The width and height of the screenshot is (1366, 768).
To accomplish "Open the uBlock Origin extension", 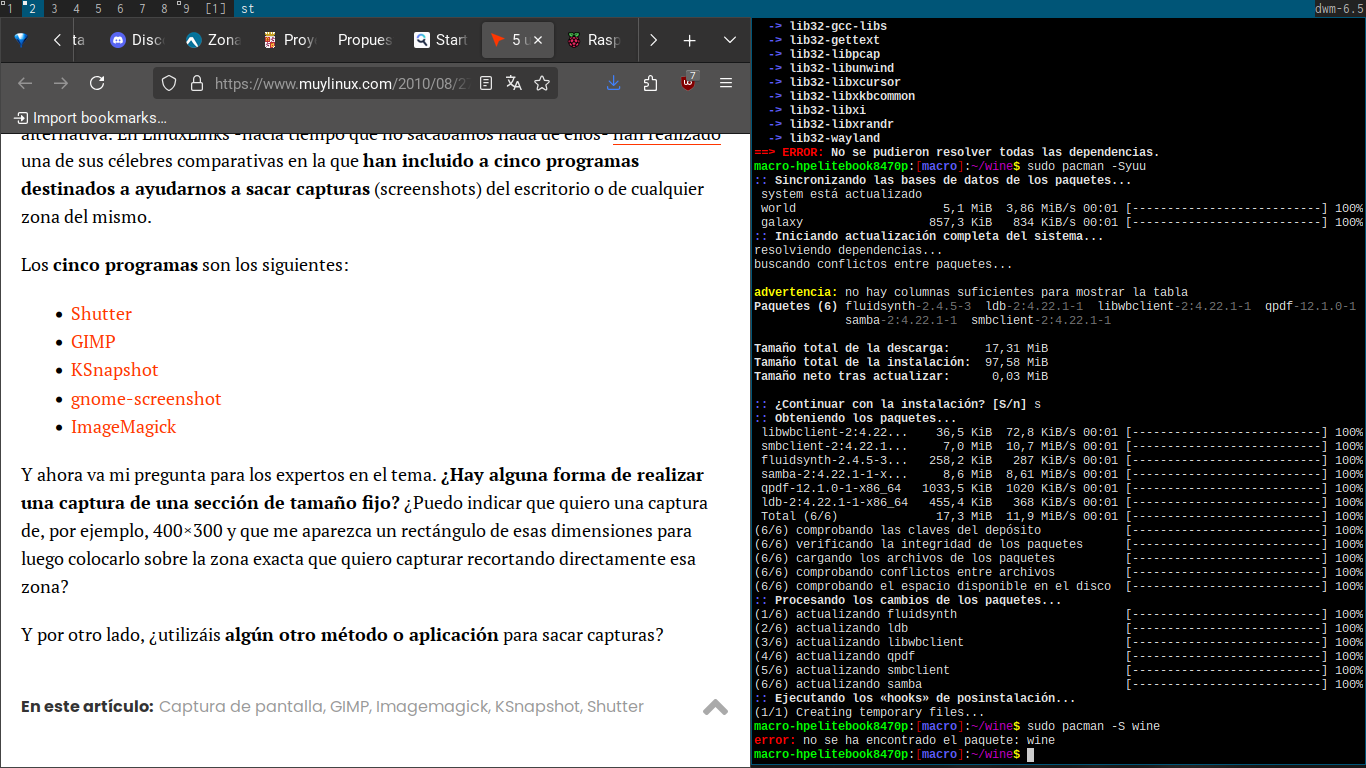I will click(x=688, y=82).
